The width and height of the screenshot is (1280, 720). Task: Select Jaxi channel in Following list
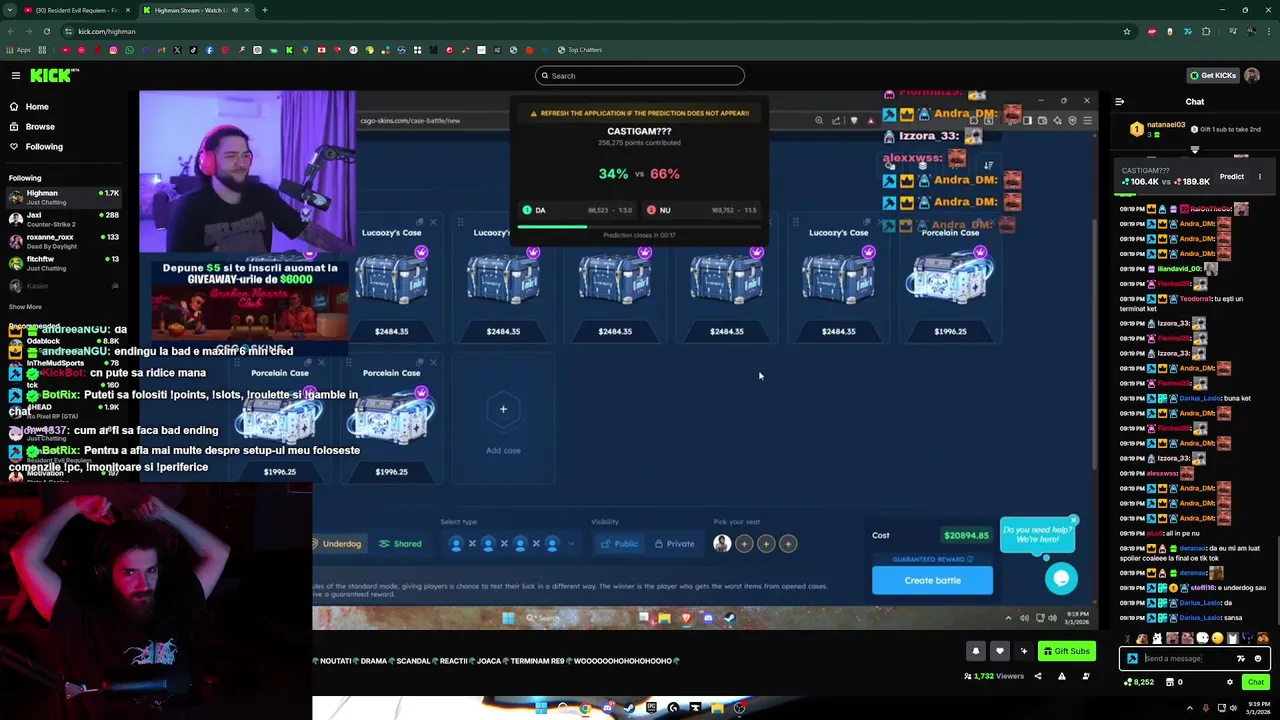pos(65,219)
